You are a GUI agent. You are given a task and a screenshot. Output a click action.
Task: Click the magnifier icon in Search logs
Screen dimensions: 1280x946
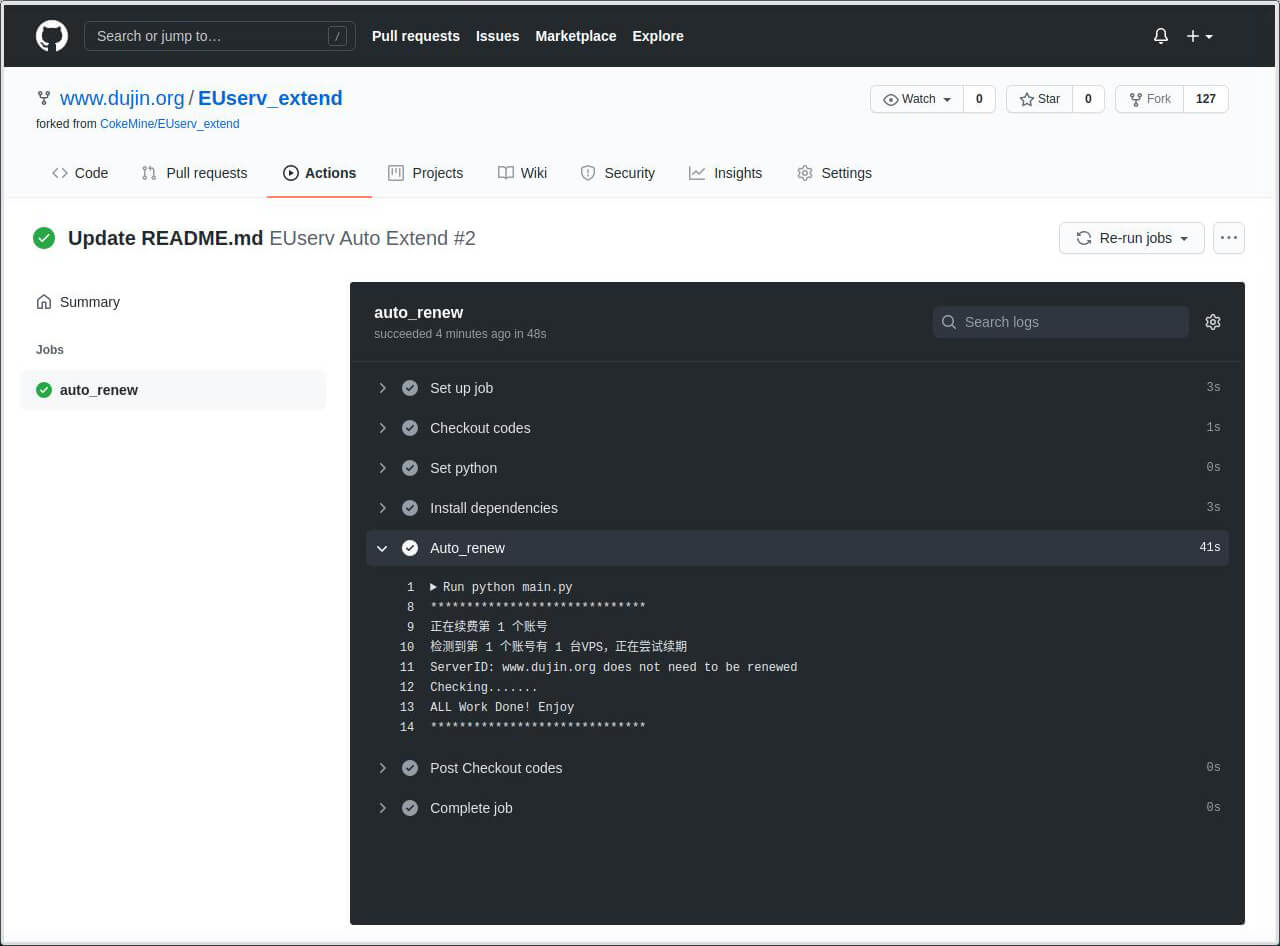point(948,322)
